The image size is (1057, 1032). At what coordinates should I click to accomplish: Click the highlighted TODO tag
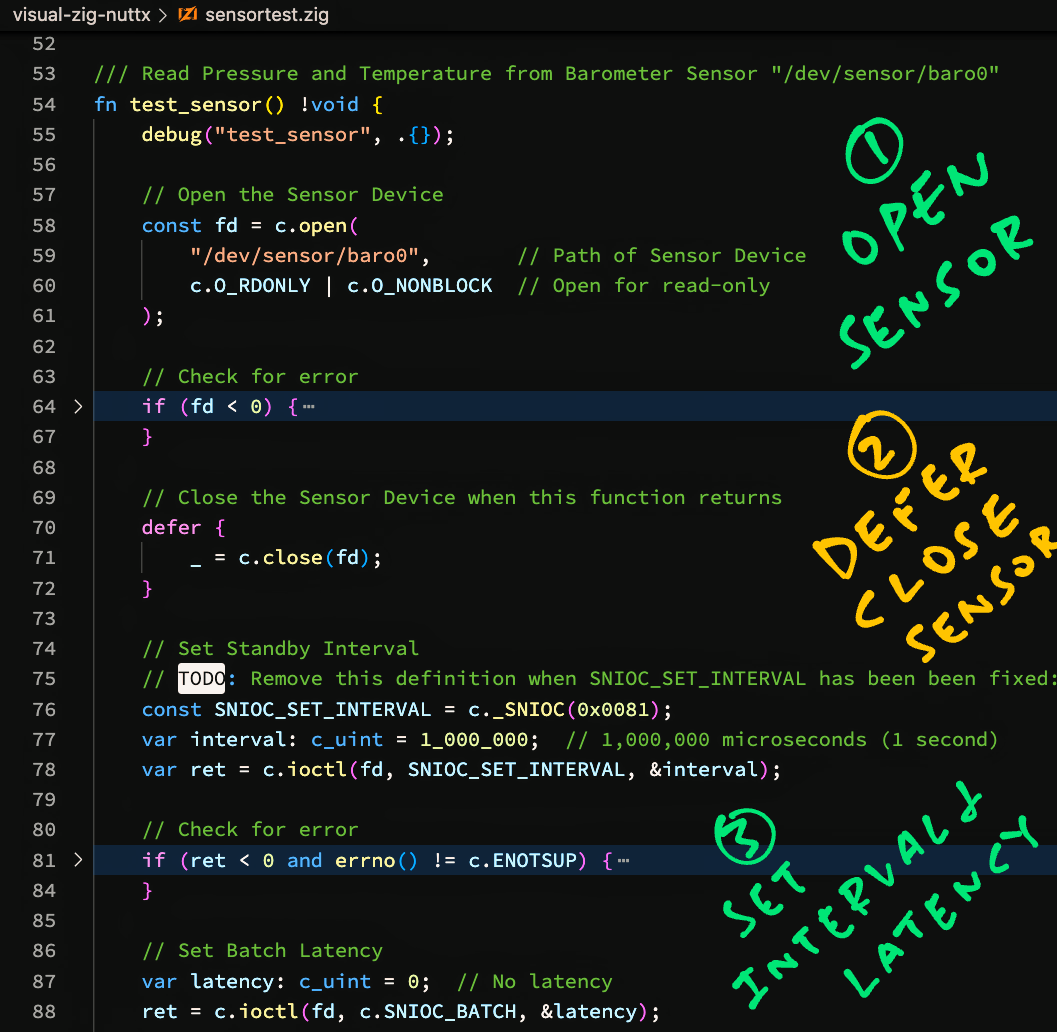pyautogui.click(x=202, y=678)
